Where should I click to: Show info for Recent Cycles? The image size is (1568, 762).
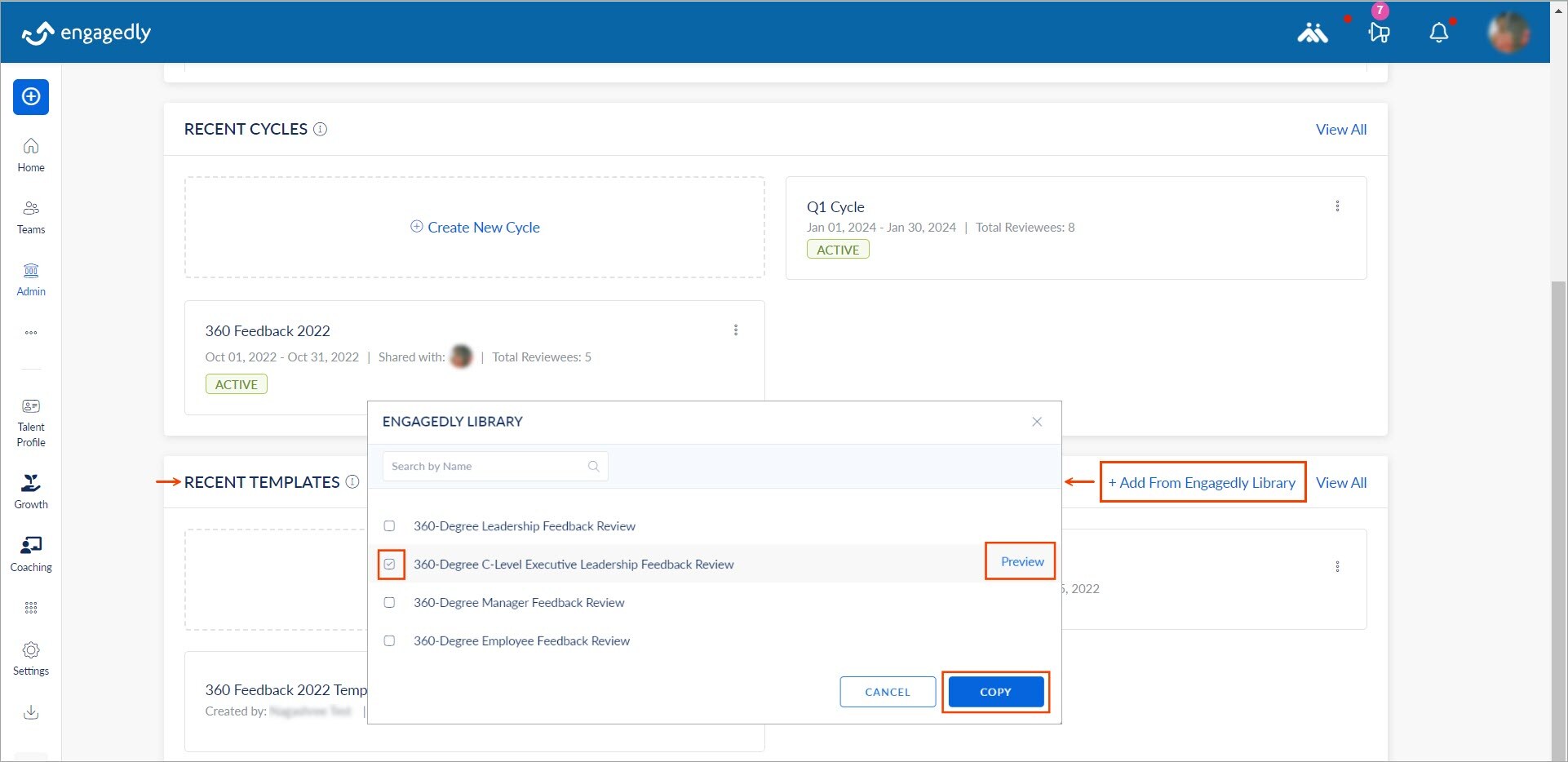point(321,129)
